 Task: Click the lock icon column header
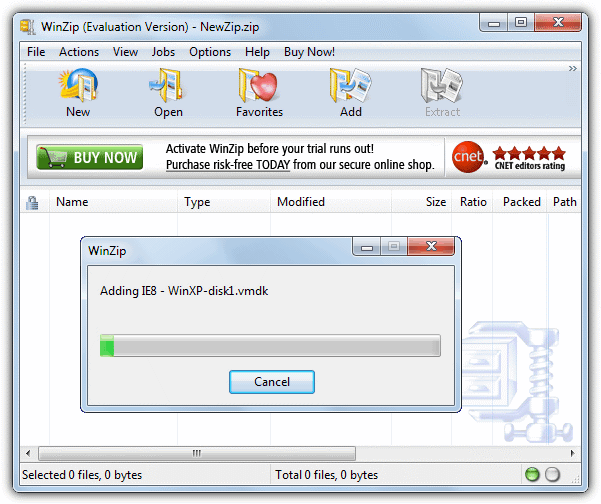(x=32, y=202)
